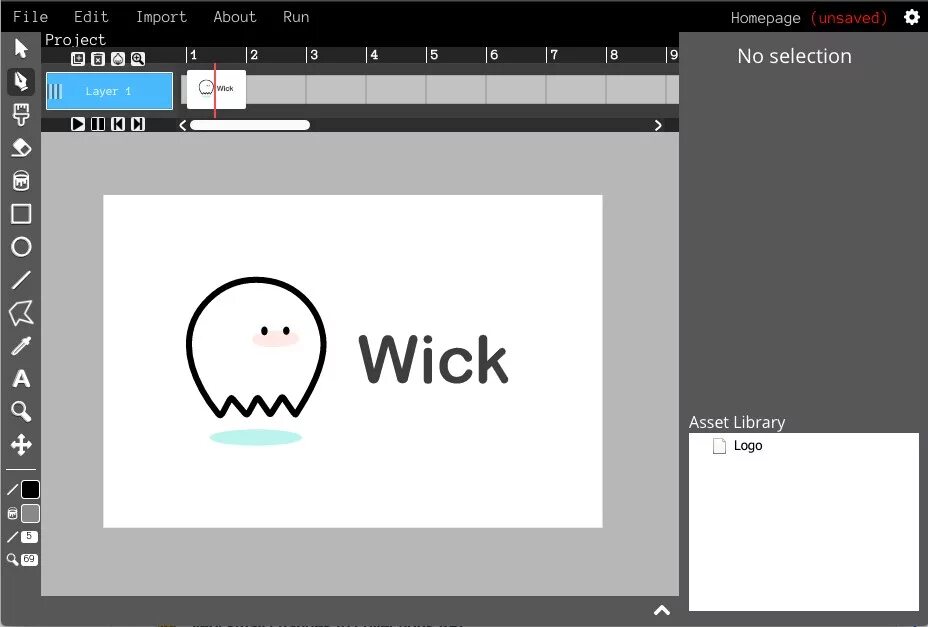The image size is (928, 627).
Task: Open settings with the gear icon
Action: 912,17
